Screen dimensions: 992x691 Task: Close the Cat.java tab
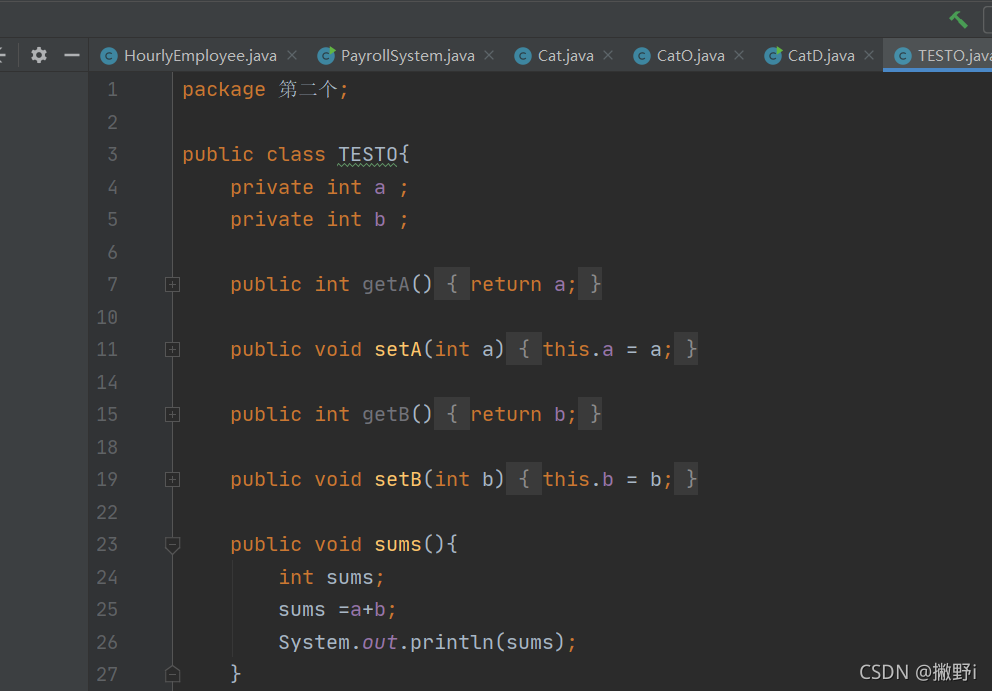(608, 55)
